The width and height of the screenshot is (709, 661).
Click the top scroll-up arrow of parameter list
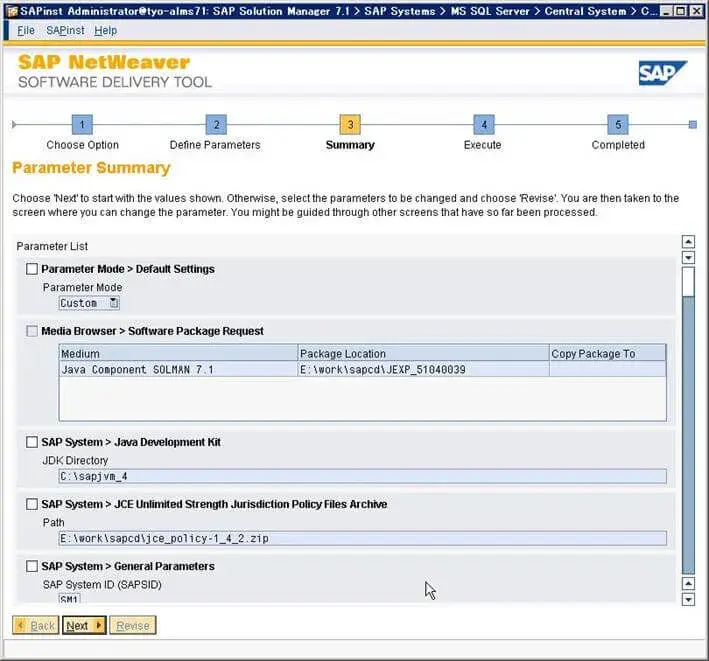(x=688, y=242)
